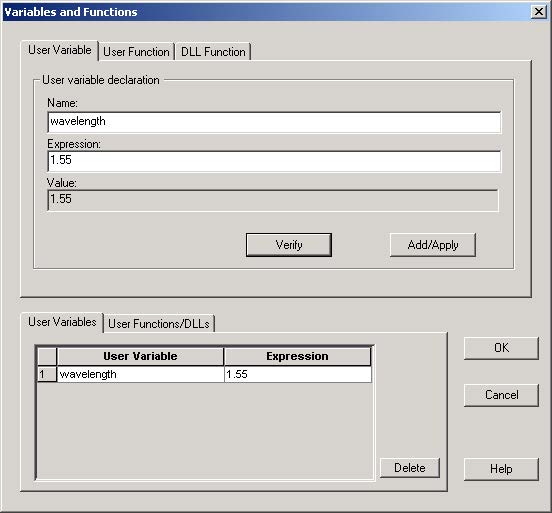This screenshot has width=552, height=513.
Task: Open the DLL Function tab
Action: point(213,52)
